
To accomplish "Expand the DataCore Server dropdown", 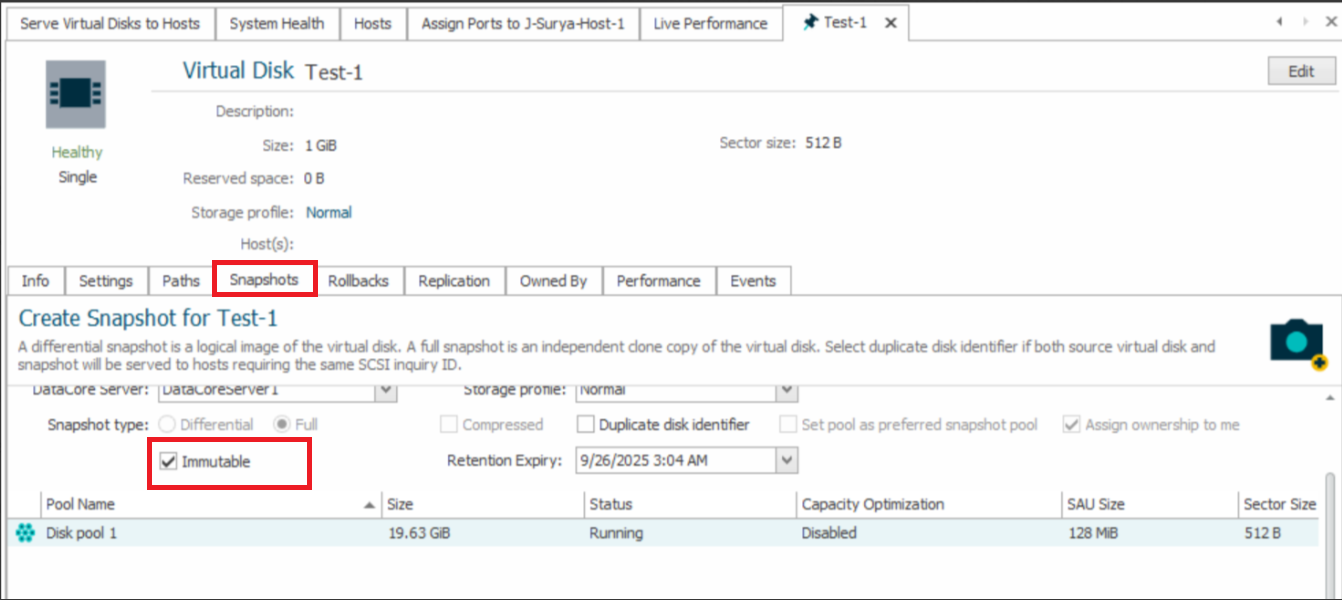I will pos(386,390).
